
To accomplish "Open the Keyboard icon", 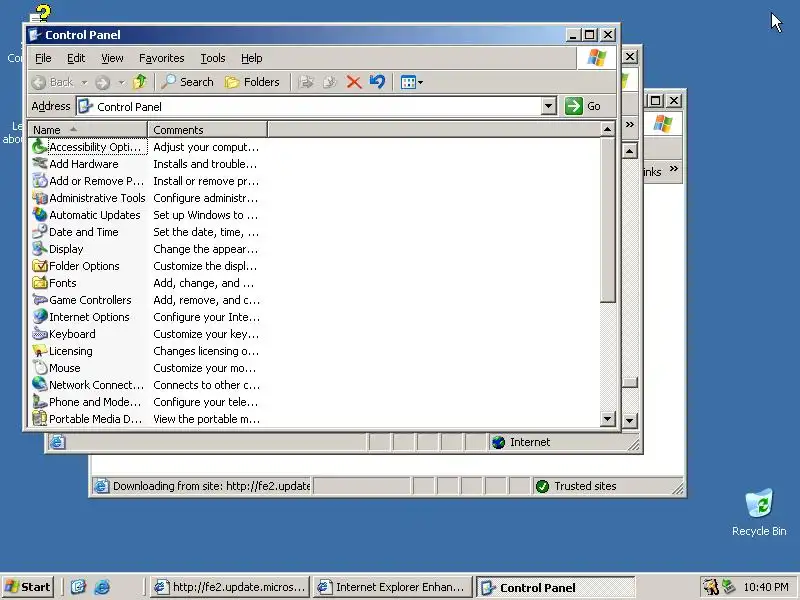I will (39, 334).
